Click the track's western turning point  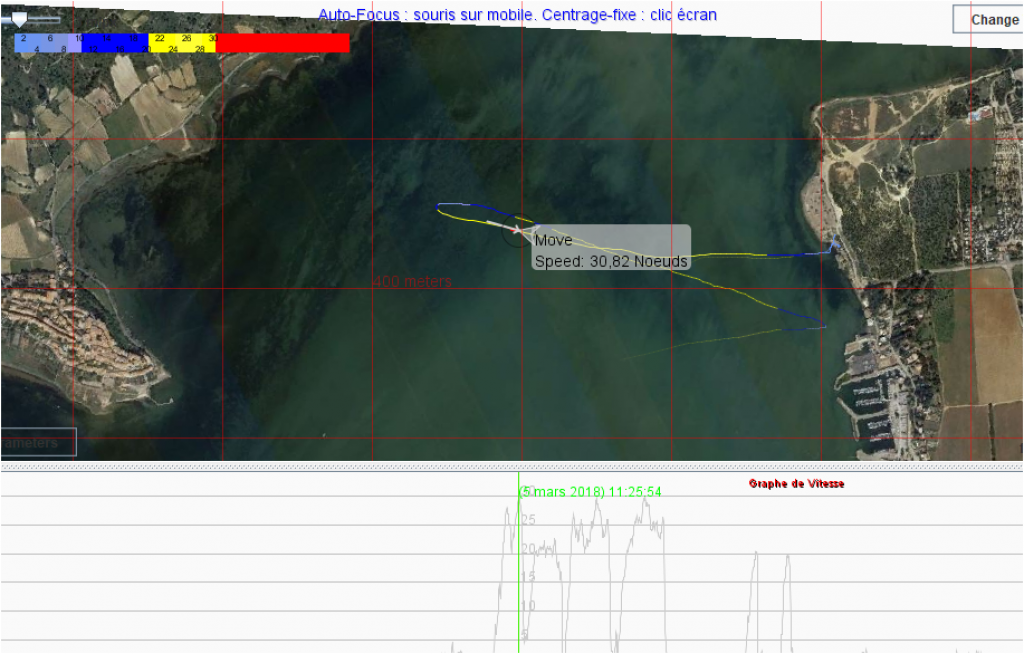tap(438, 206)
